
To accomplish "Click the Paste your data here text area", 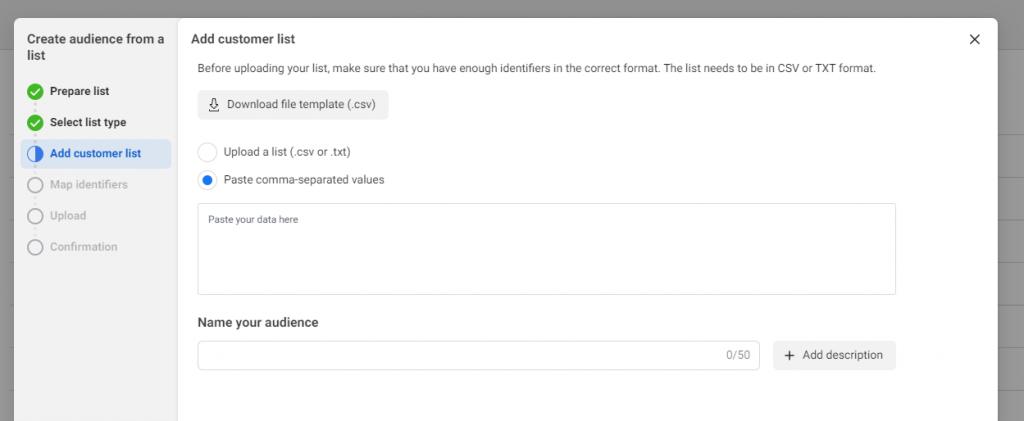I will (x=546, y=250).
